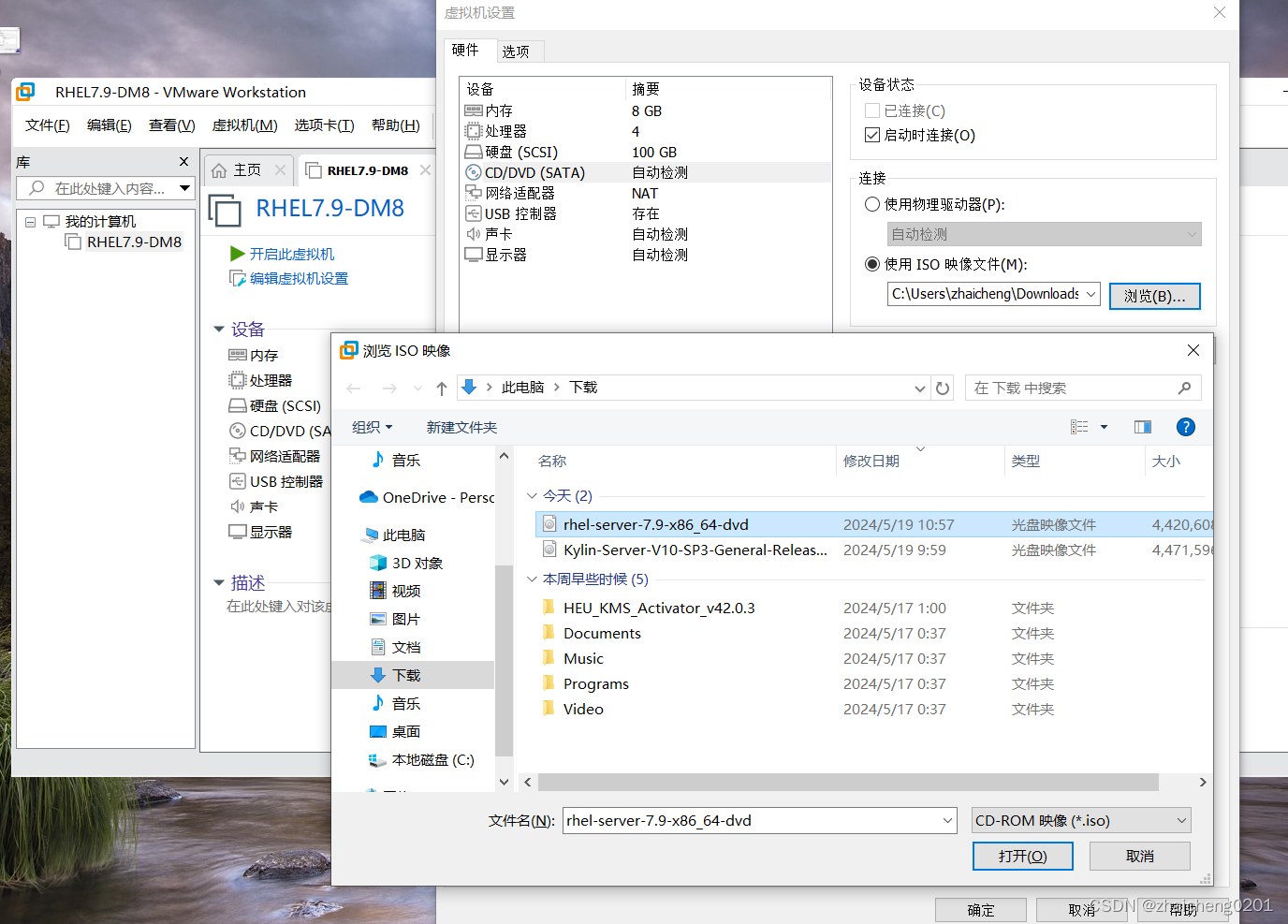Click 取消 in the ISO browse dialog
The height and width of the screenshot is (924, 1288).
pyautogui.click(x=1140, y=856)
